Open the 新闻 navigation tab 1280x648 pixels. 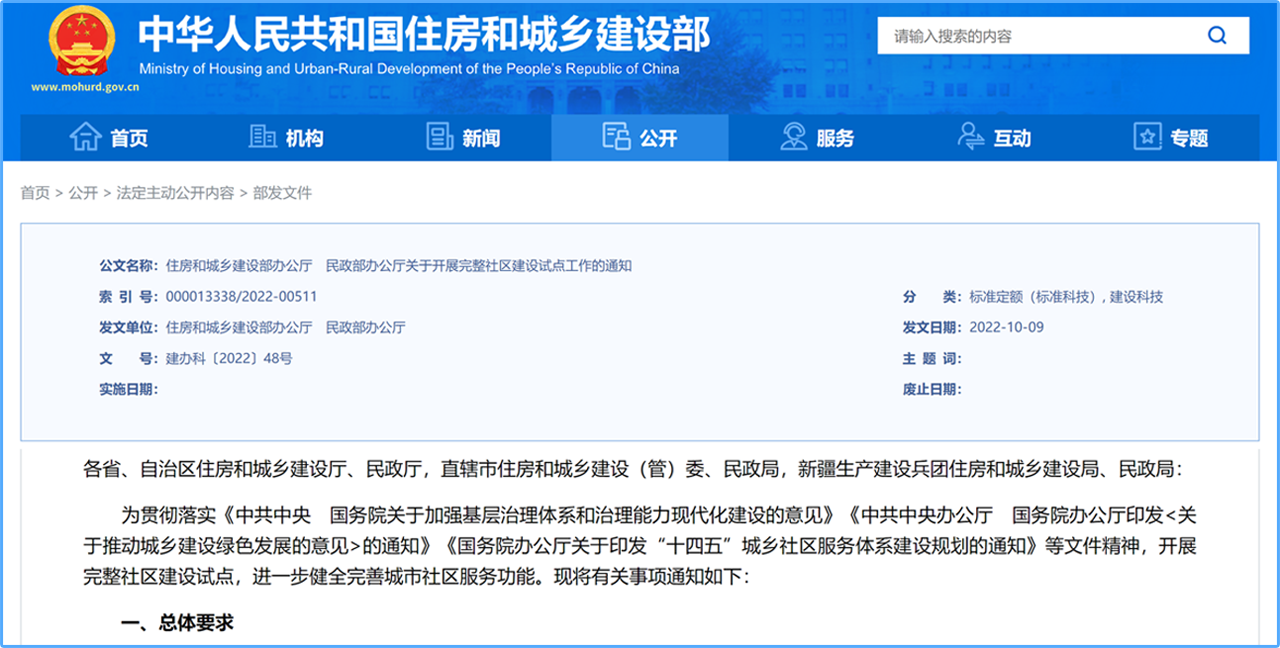(481, 138)
